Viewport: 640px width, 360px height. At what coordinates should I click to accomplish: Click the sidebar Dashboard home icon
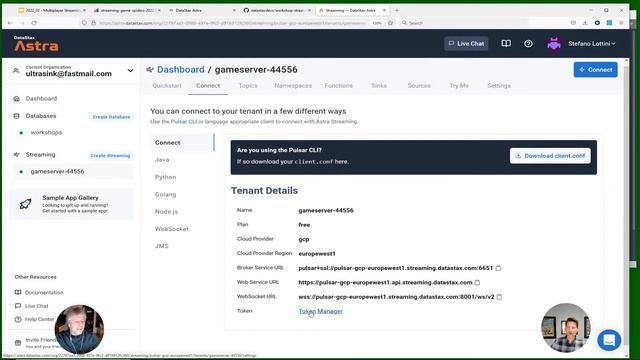tap(16, 98)
